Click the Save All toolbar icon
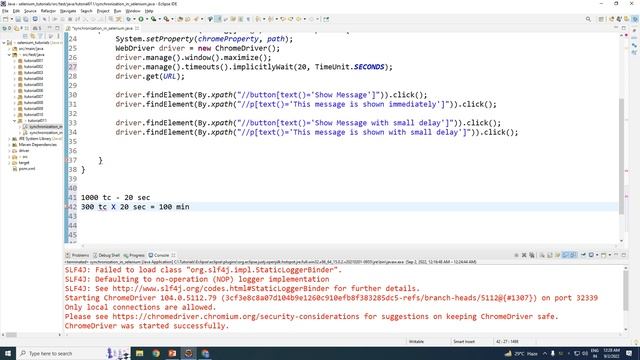 tap(26, 19)
